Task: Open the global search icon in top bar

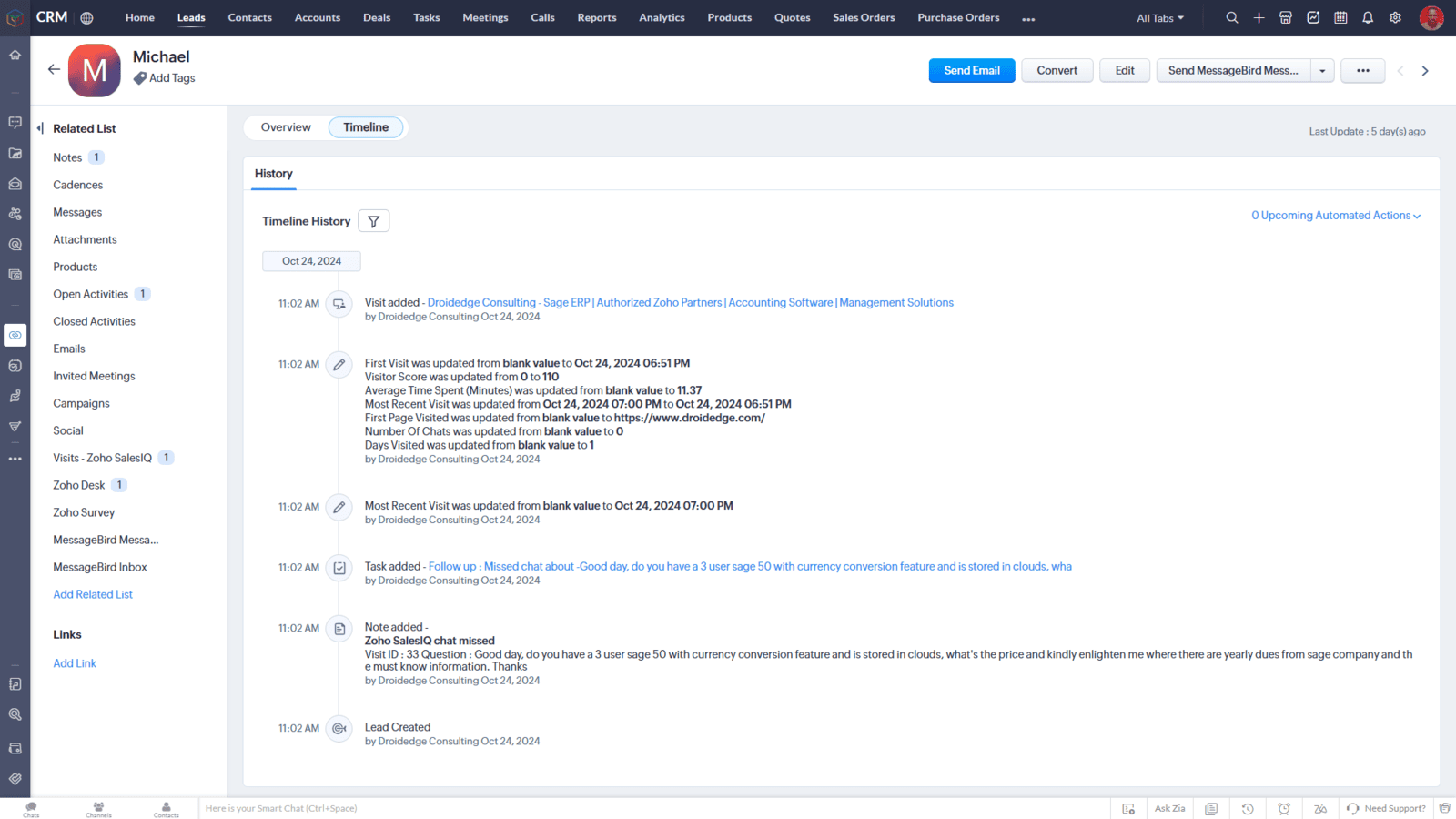Action: 1231,17
